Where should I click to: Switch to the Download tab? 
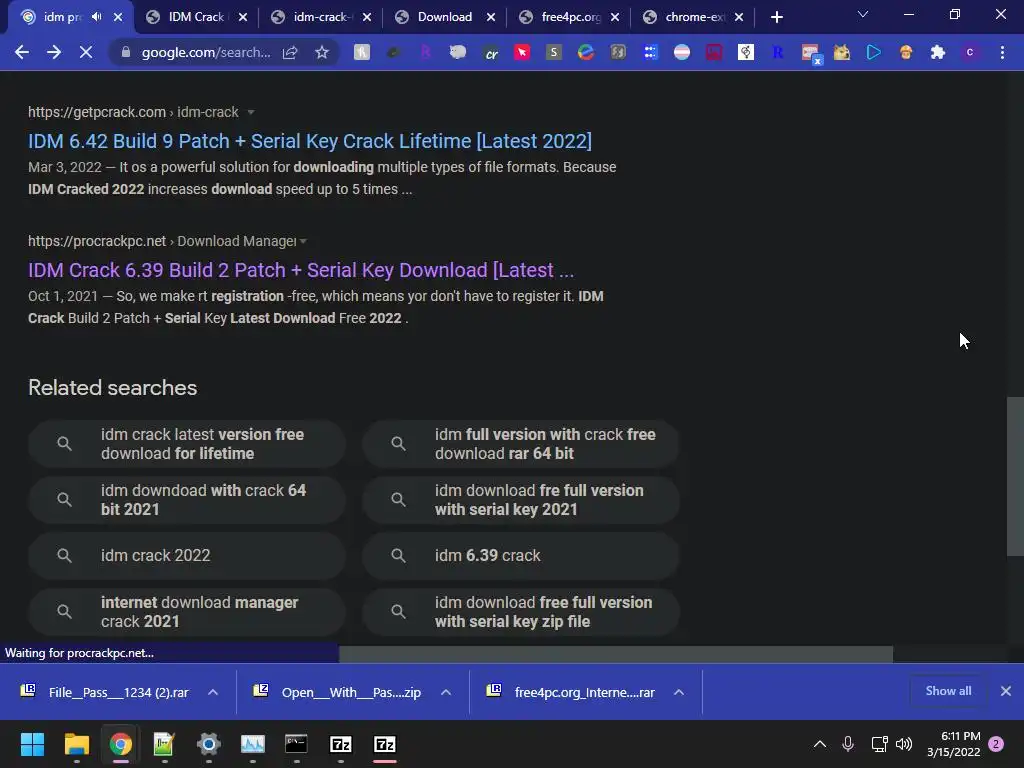click(x=444, y=17)
